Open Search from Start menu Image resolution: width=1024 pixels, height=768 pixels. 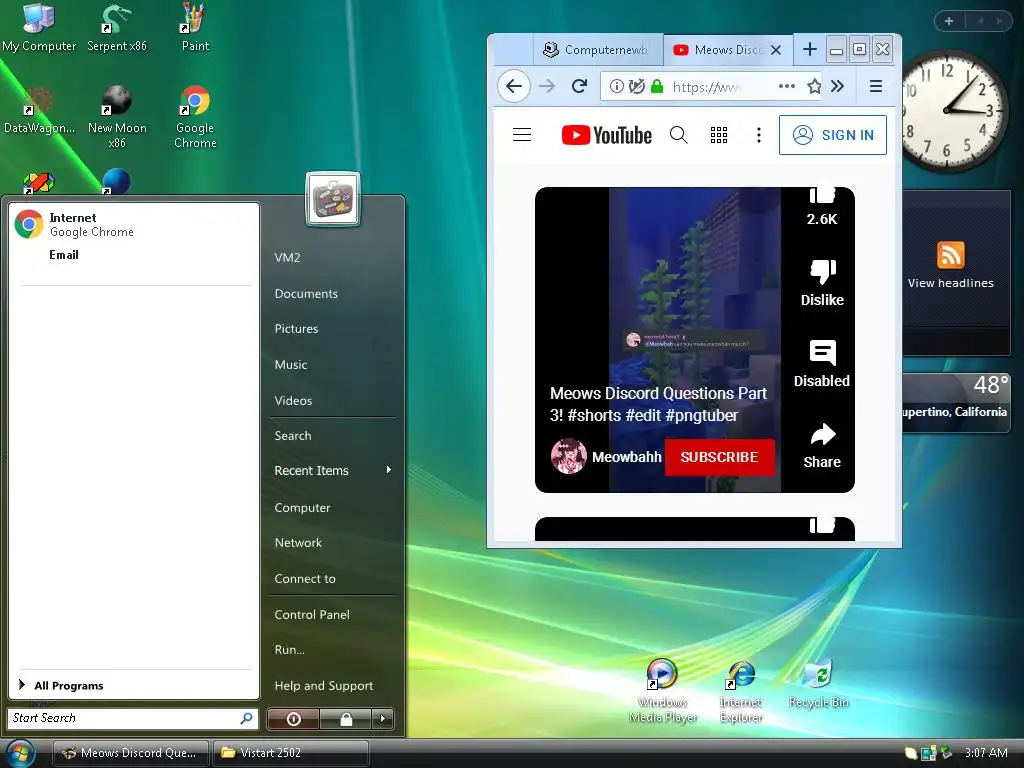293,436
